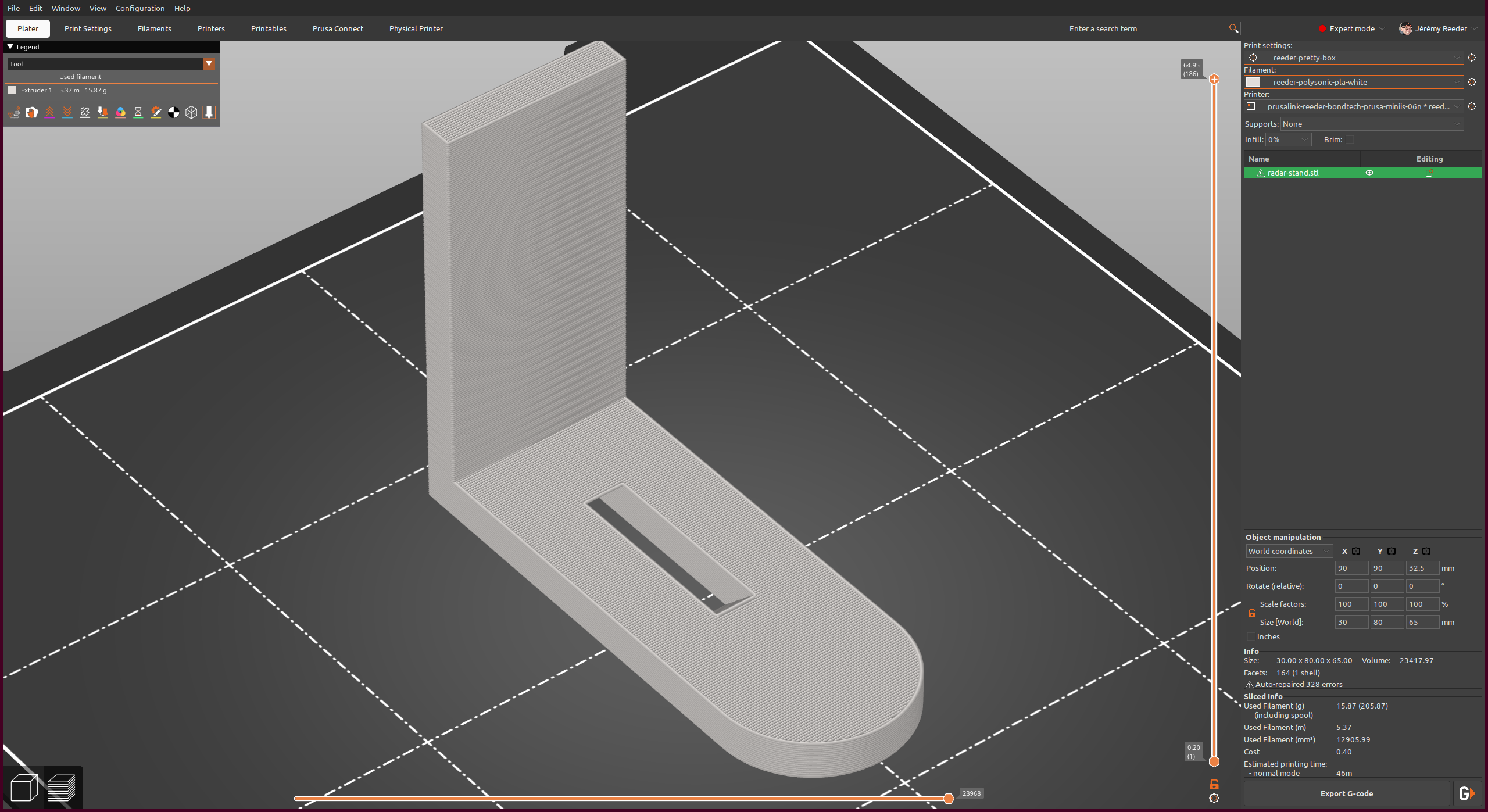The width and height of the screenshot is (1488, 812).
Task: Toggle tool changes icon in legend
Action: point(103,112)
